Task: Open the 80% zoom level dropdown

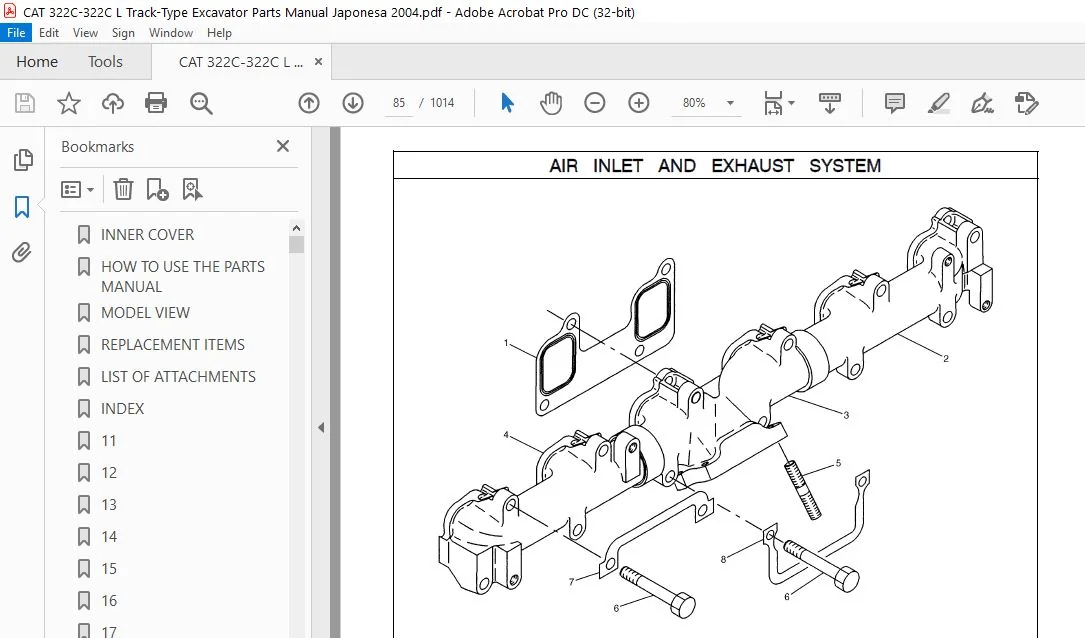Action: (730, 103)
